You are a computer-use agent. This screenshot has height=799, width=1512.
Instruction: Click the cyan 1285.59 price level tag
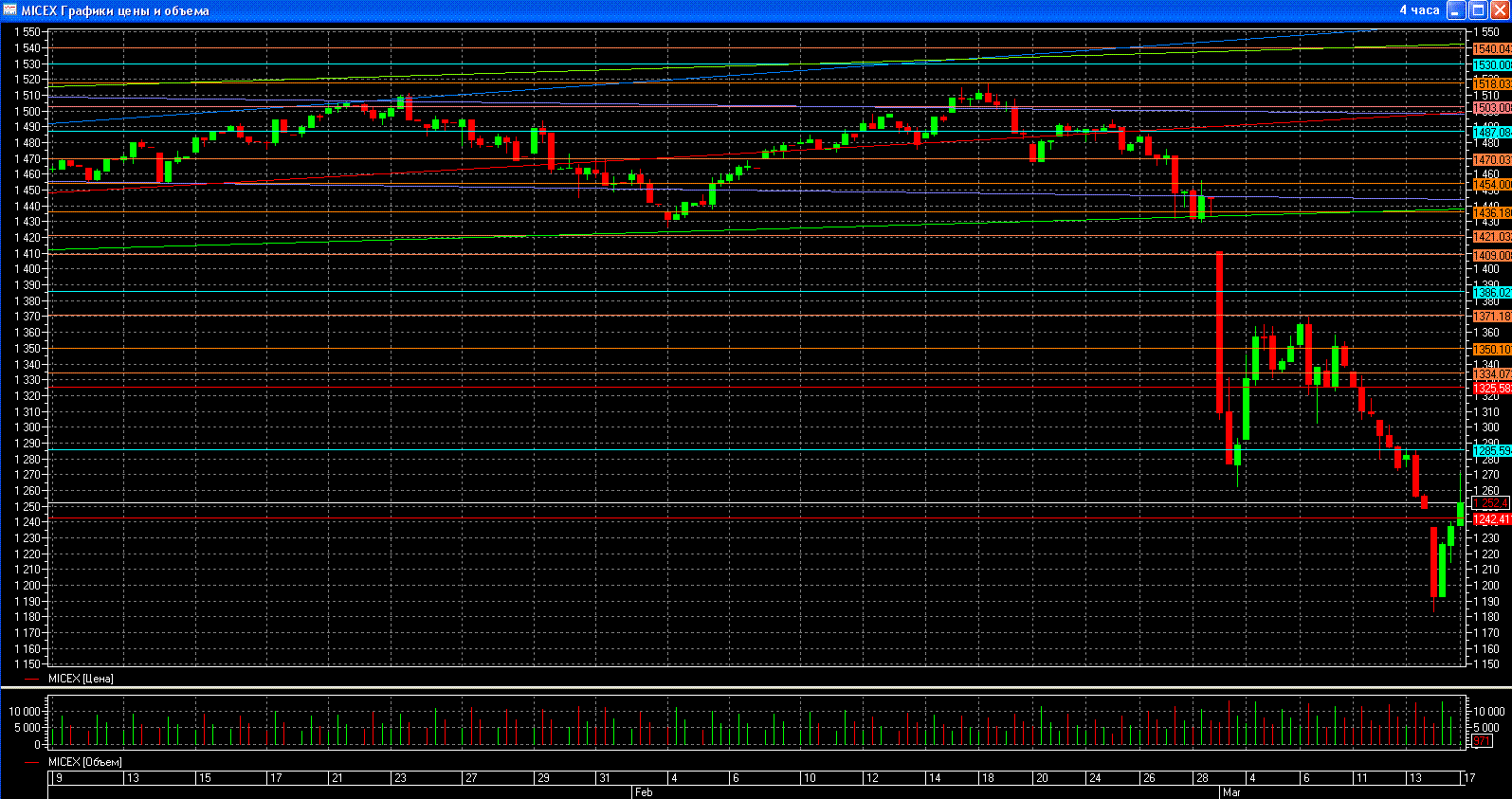1491,451
